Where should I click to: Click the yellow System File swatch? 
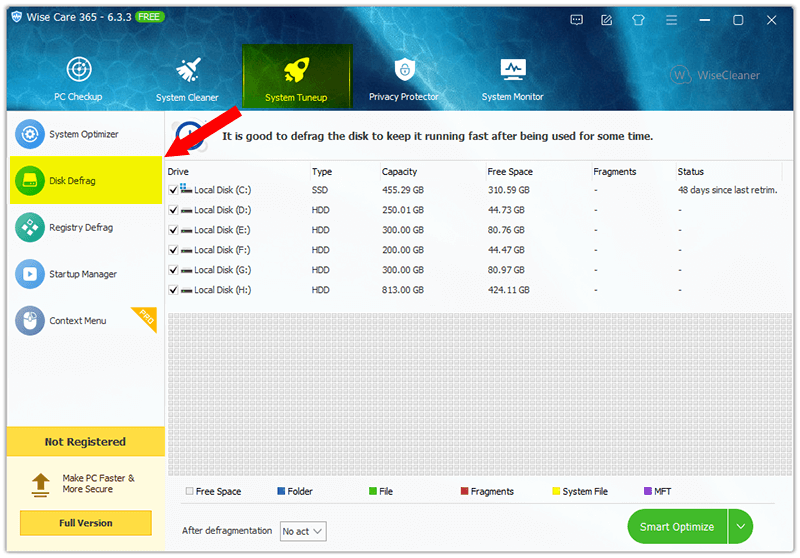pyautogui.click(x=556, y=491)
